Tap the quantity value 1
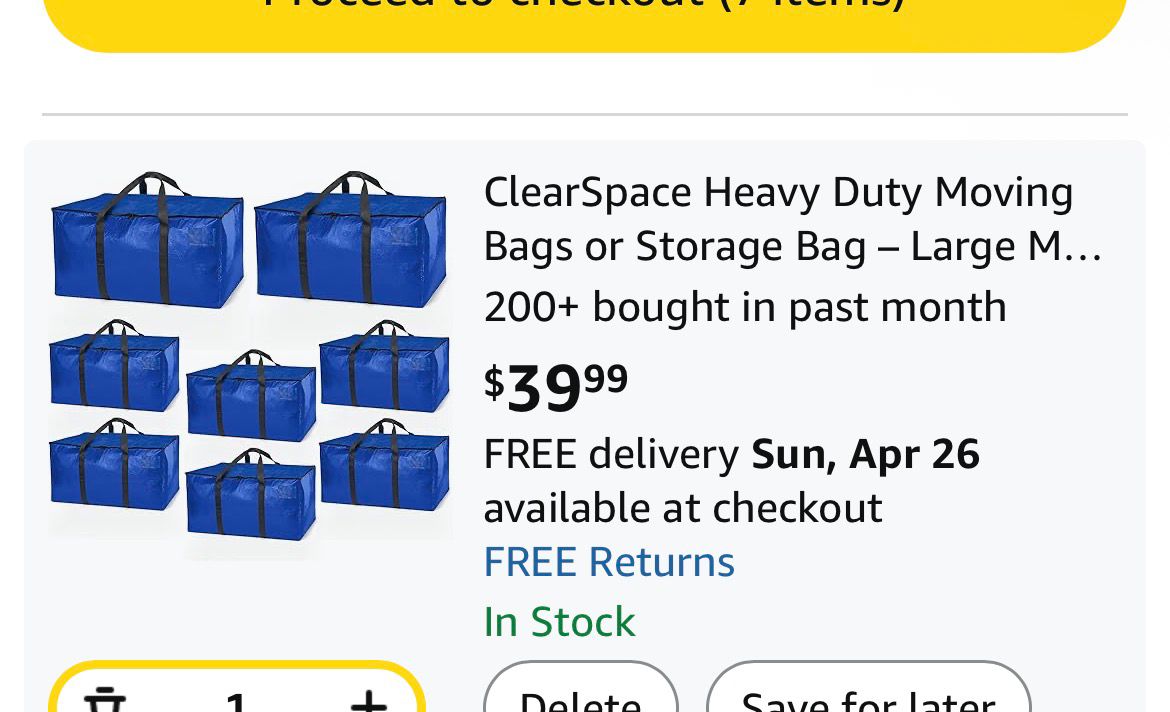The height and width of the screenshot is (712, 1170). [x=237, y=702]
